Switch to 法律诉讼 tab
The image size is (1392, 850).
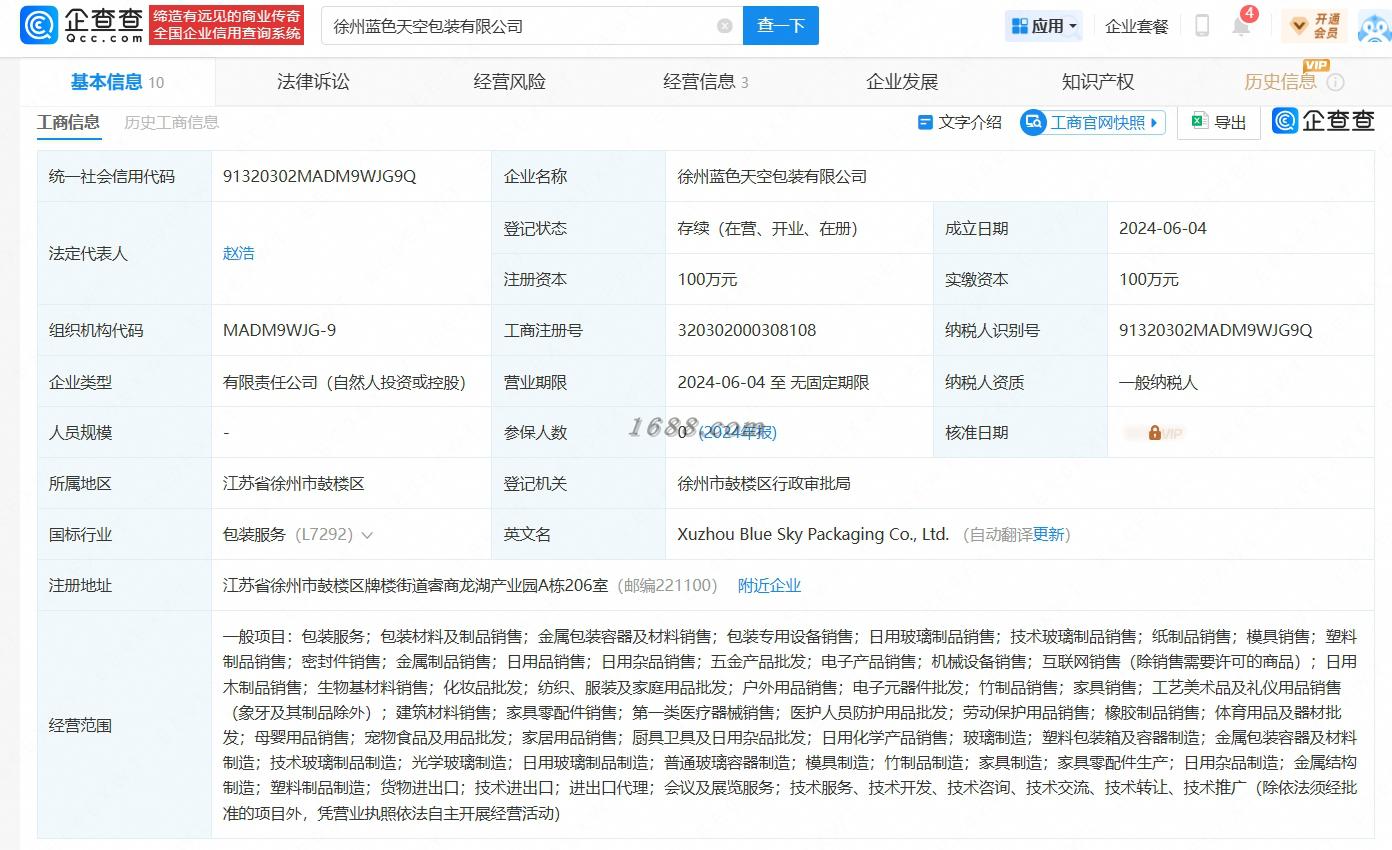coord(313,82)
